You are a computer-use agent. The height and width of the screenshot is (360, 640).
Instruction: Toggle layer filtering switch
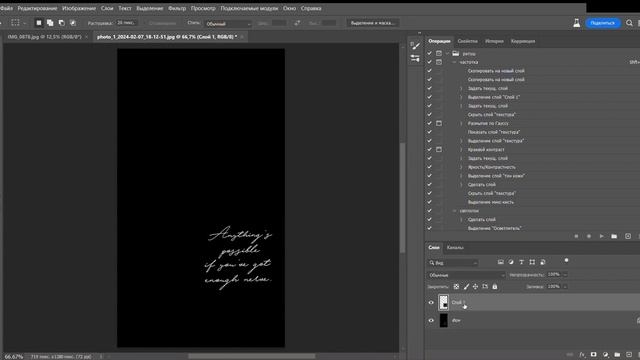coord(566,260)
